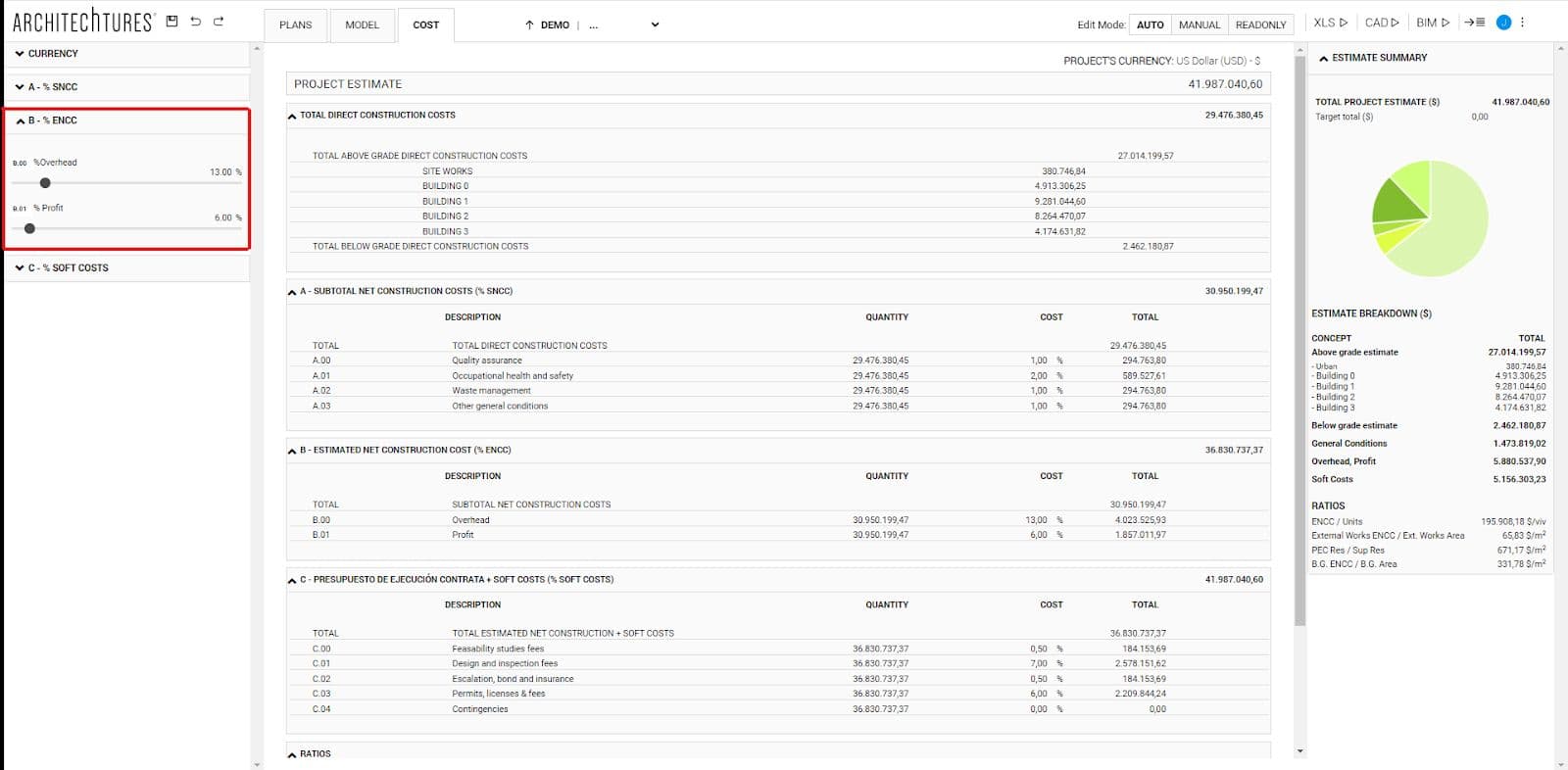Click the redo arrow icon

coord(219,22)
